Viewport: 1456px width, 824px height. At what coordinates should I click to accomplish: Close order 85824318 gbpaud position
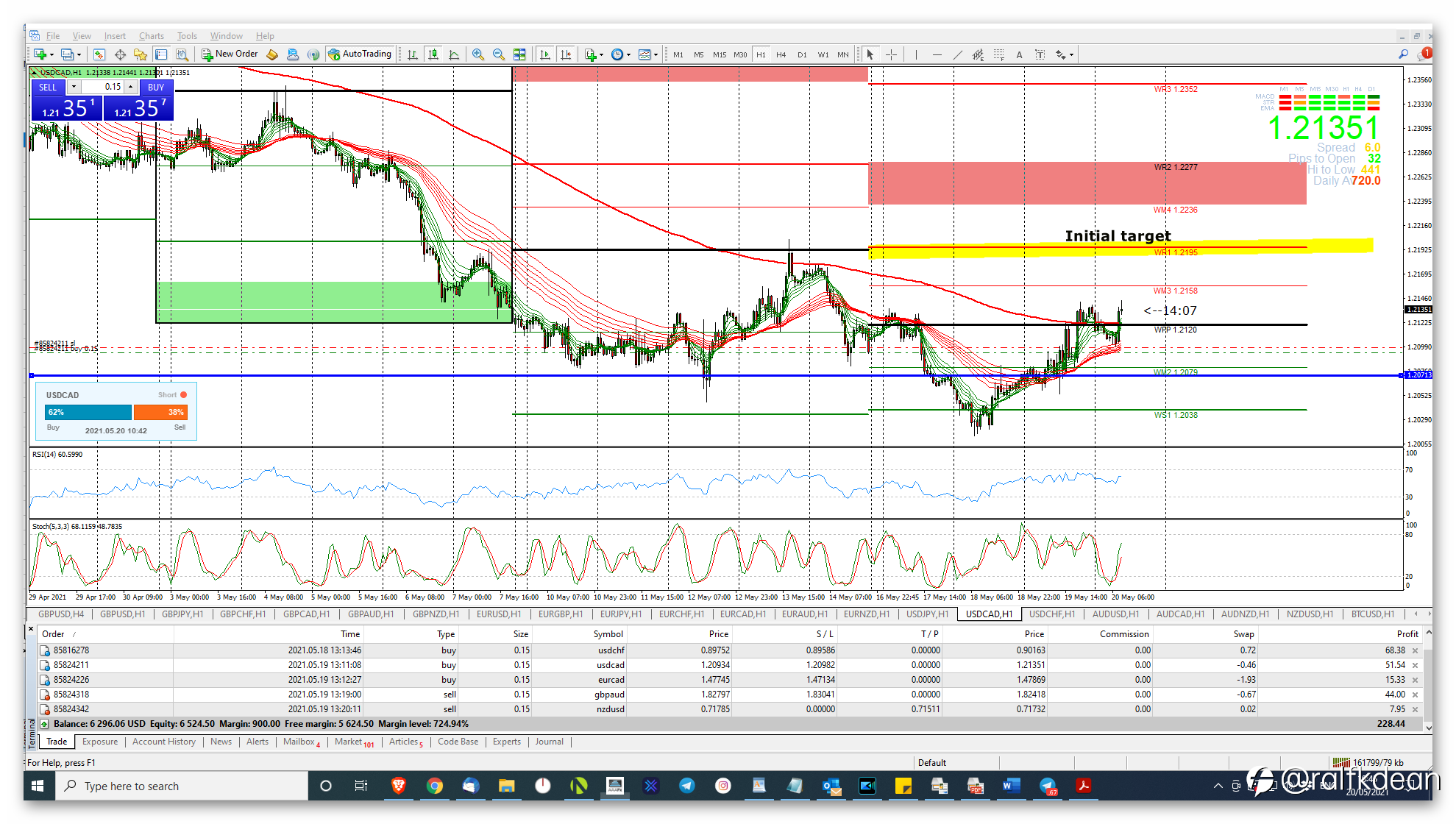click(1415, 695)
